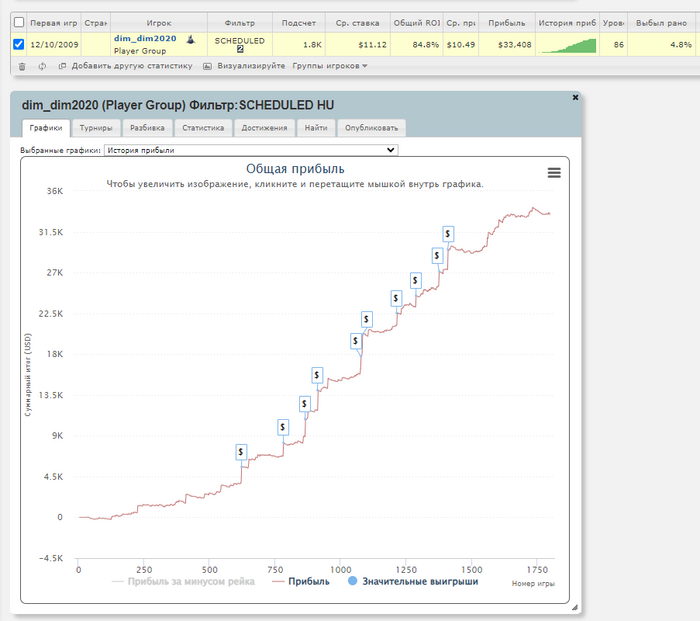This screenshot has width=700, height=621.
Task: Open the chart hamburger menu icon
Action: pos(554,172)
